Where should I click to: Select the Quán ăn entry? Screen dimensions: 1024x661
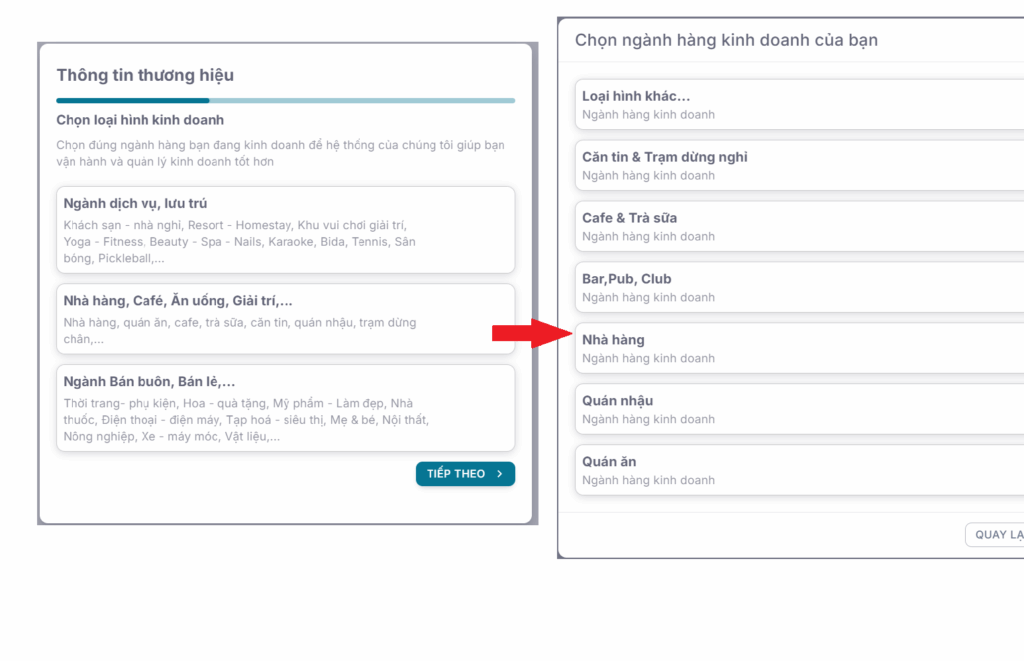[x=799, y=470]
